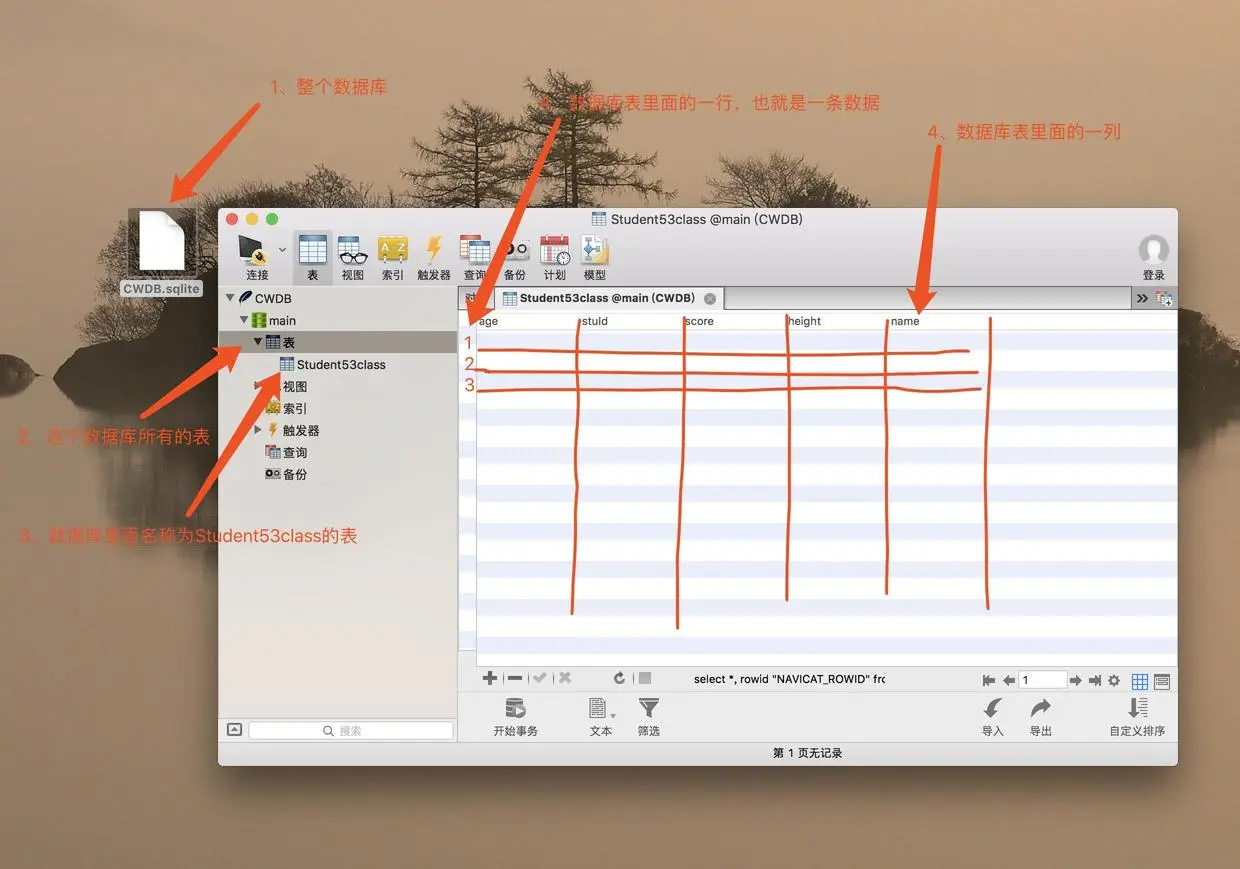Select the 表 table toolbar icon

point(313,250)
